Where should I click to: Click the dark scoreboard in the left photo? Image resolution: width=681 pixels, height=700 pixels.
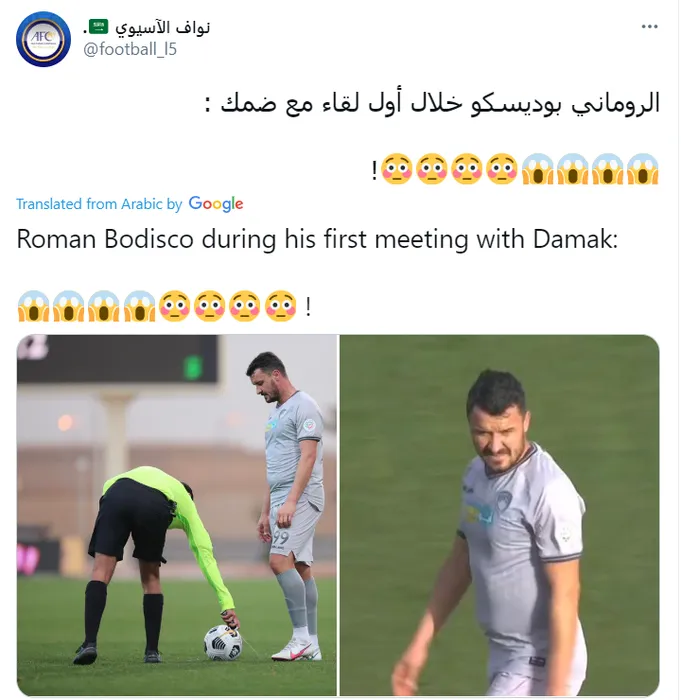(117, 359)
